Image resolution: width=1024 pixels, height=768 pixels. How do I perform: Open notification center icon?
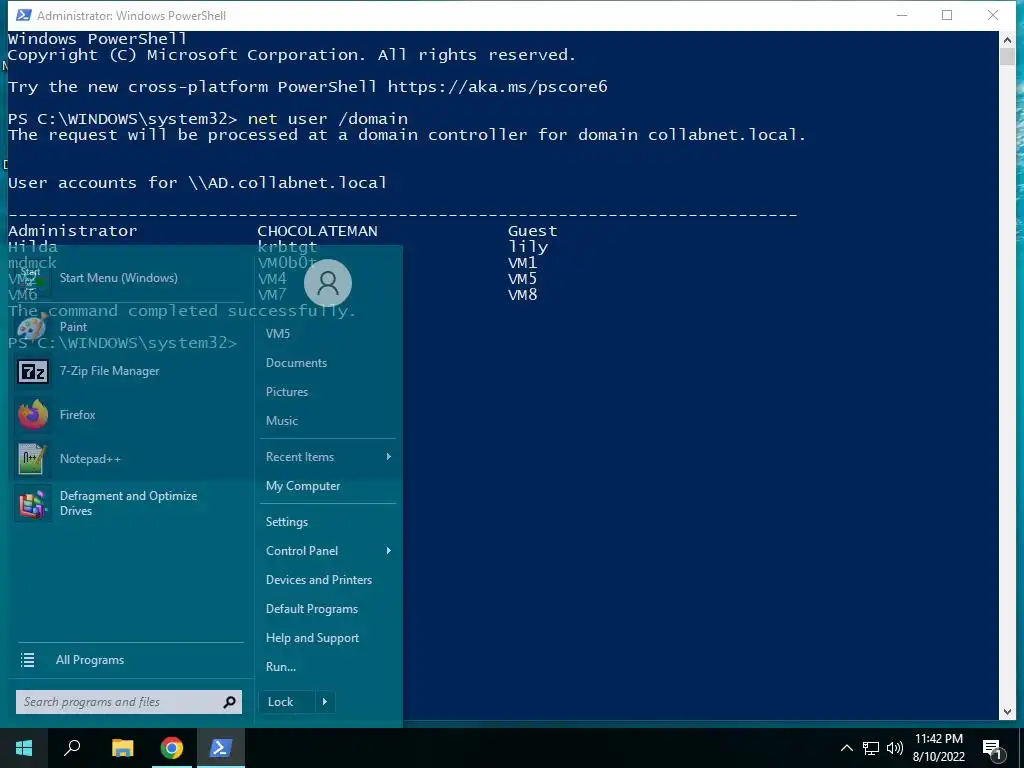(993, 748)
